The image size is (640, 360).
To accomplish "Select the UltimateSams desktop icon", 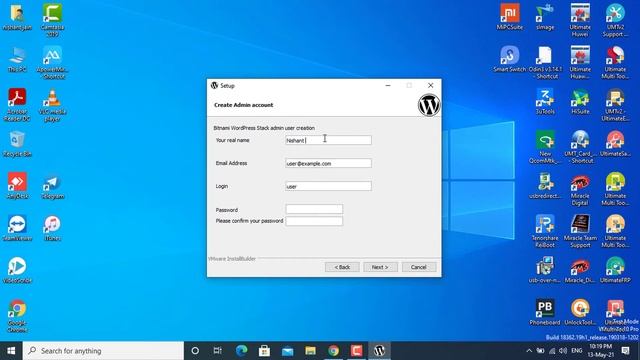I will (x=615, y=144).
